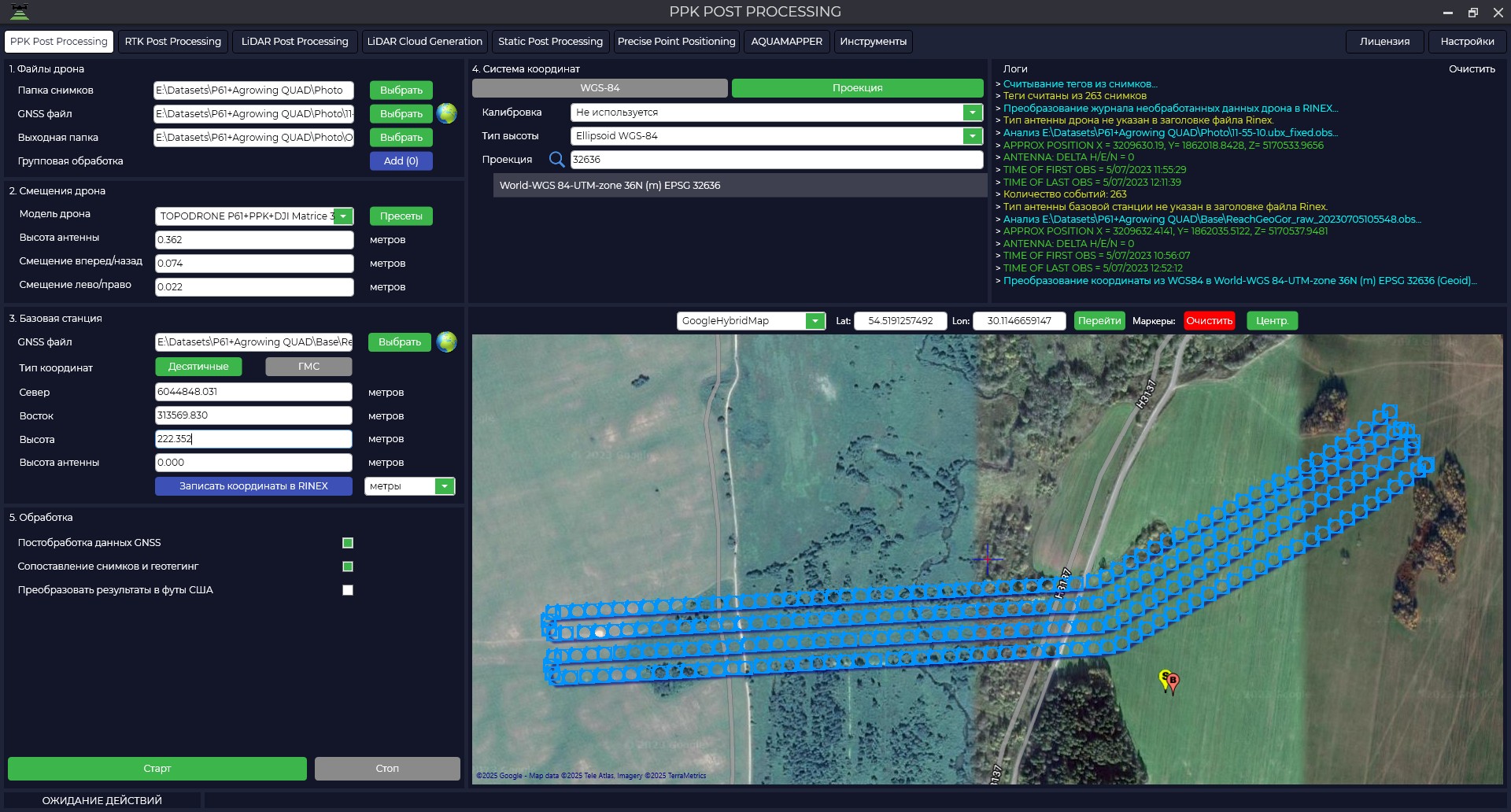Viewport: 1511px width, 812px height.
Task: Expand the Тип высоты Ellipsoid WGS-84 dropdown
Action: point(973,136)
